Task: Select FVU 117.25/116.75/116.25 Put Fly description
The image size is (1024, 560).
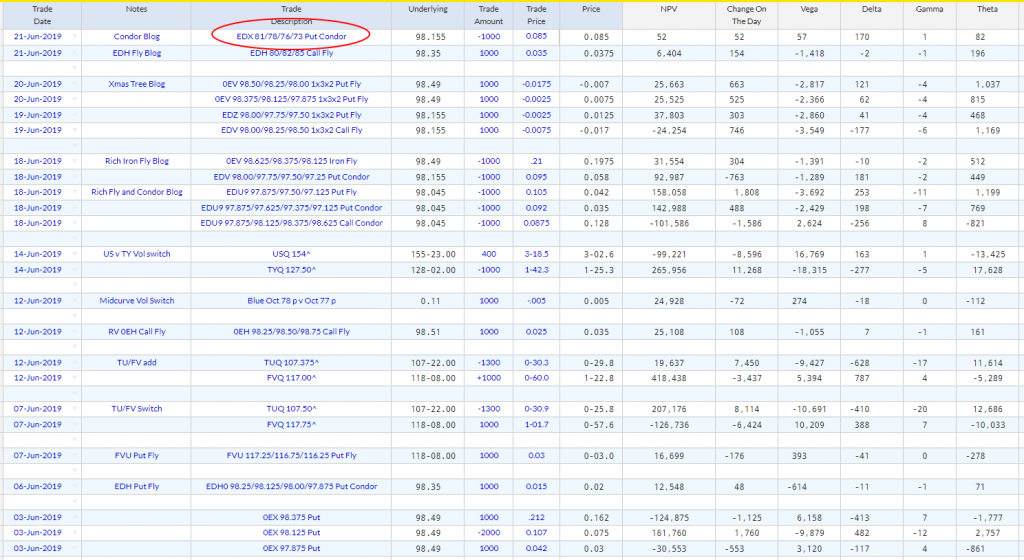Action: [291, 456]
